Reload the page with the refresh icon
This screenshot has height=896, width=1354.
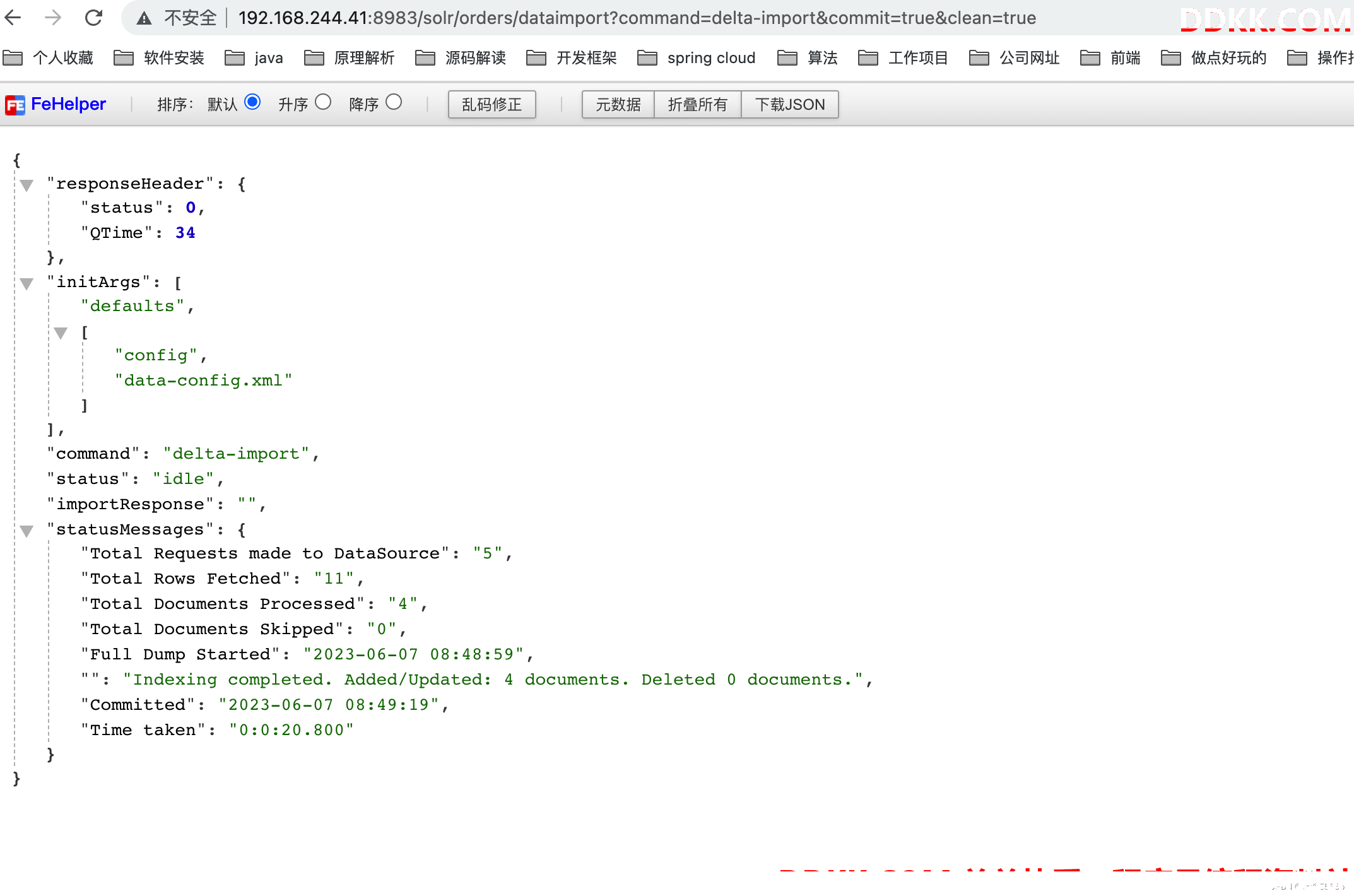point(94,18)
